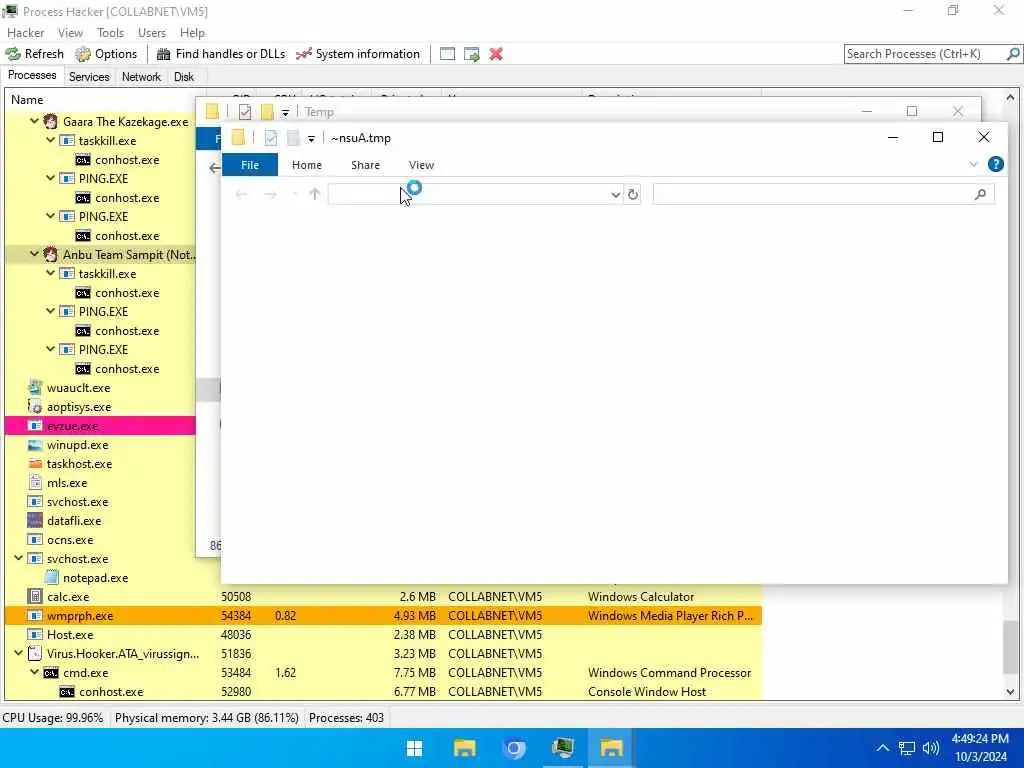The image size is (1024, 768).
Task: Open Home ribbon tab in ~nsuA.tmp window
Action: (x=307, y=165)
